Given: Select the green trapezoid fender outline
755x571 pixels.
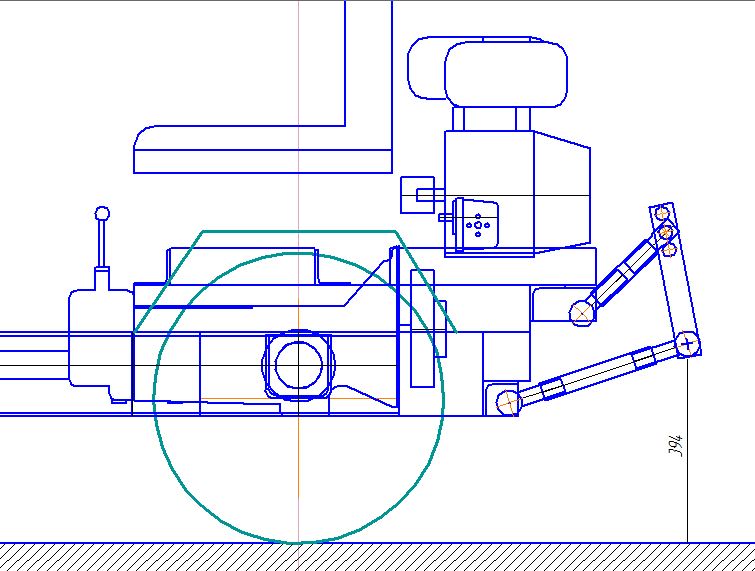Looking at the screenshot, I should 295,281.
